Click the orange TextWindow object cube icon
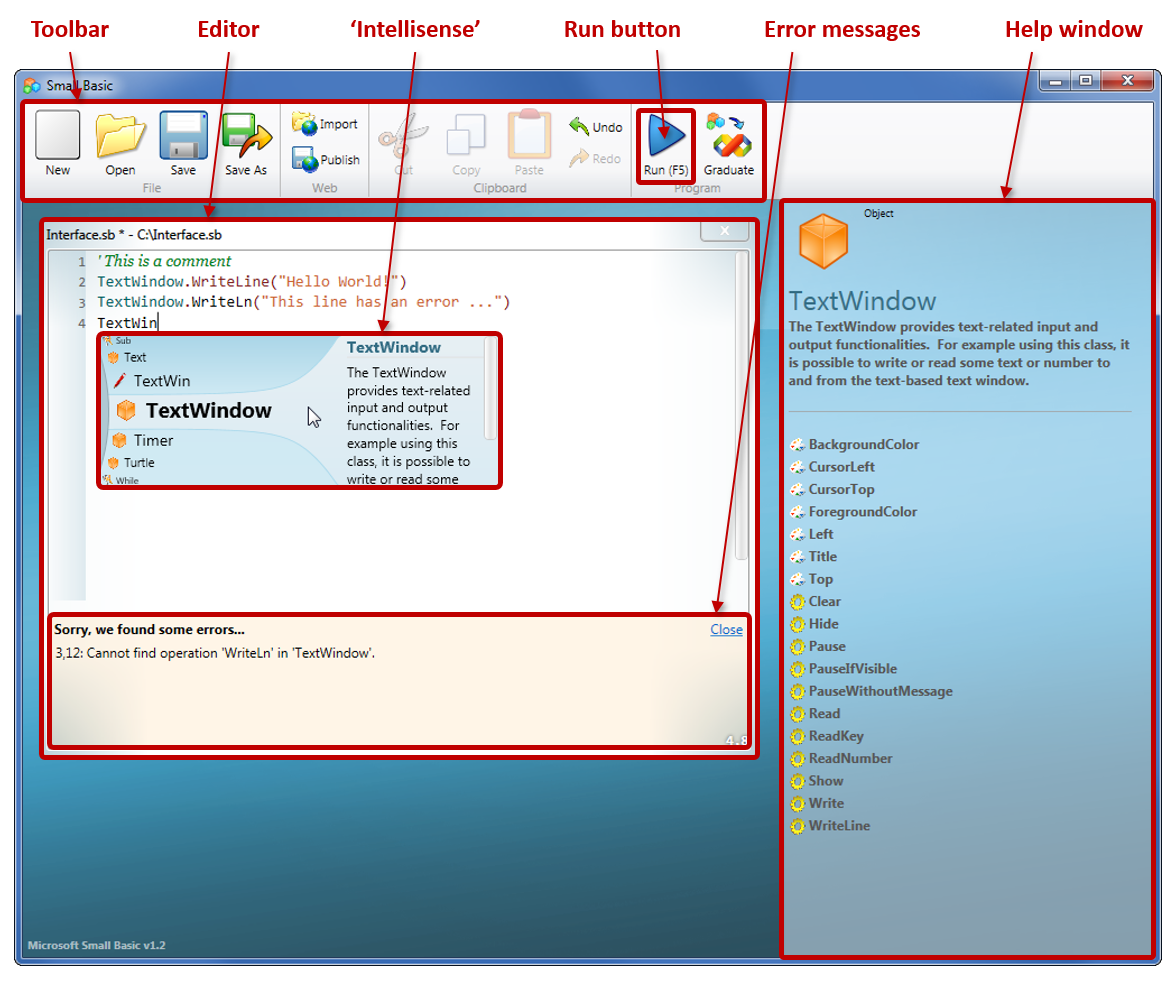The image size is (1176, 982). click(824, 241)
